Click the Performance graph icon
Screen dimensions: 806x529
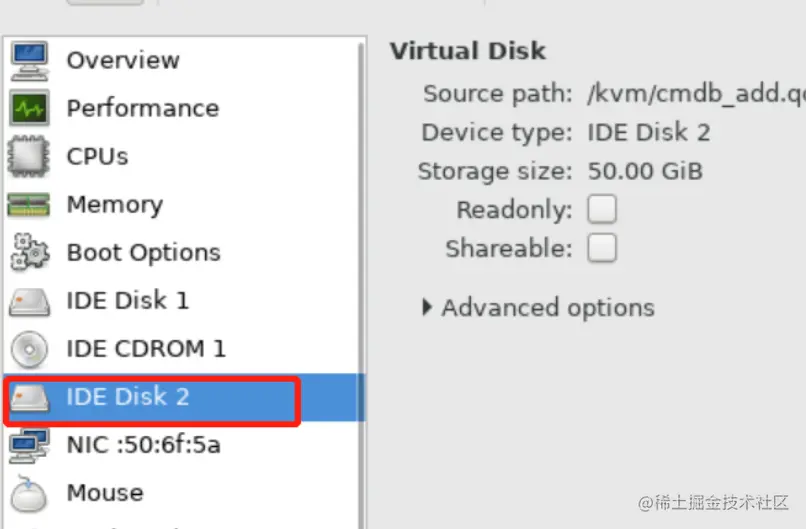[x=29, y=108]
